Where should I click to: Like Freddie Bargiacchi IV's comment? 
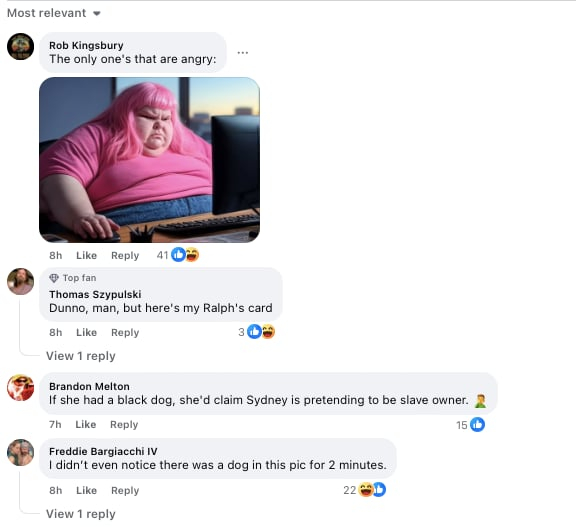click(86, 490)
